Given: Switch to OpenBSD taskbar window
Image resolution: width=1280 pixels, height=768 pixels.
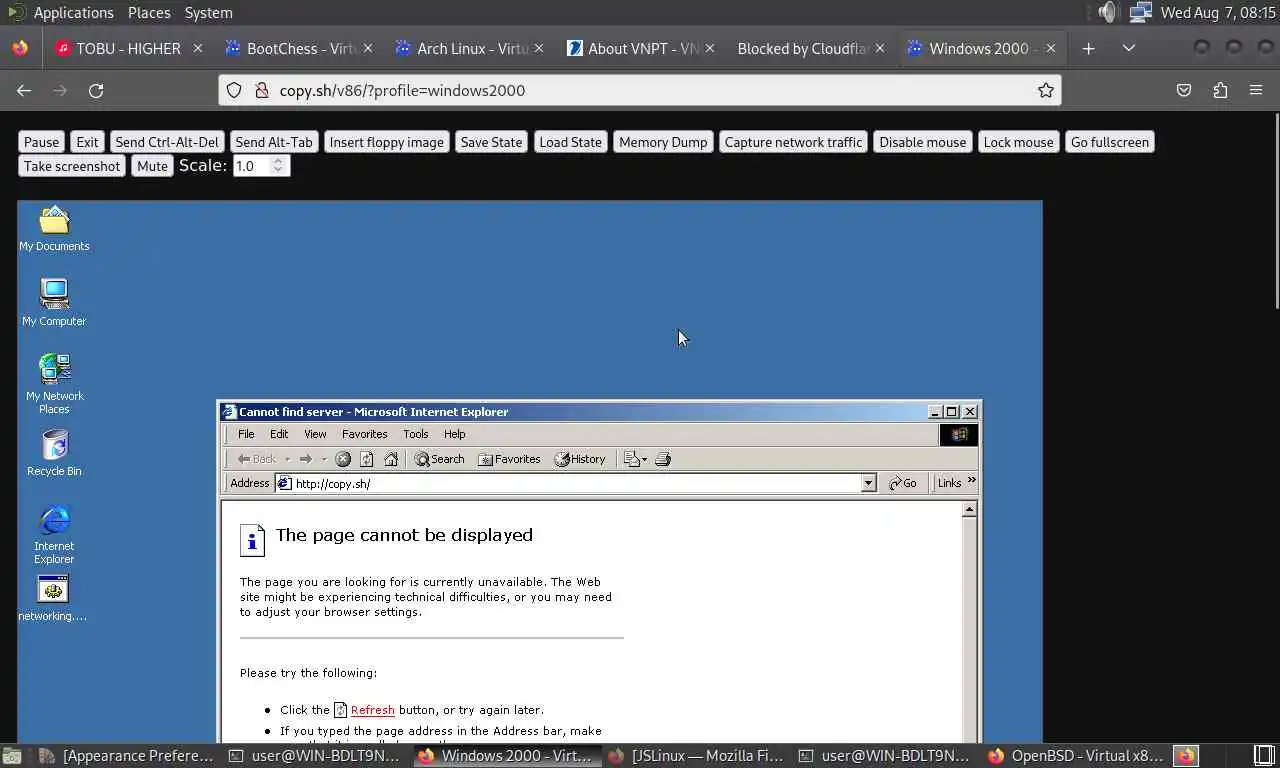Looking at the screenshot, I should (1074, 756).
